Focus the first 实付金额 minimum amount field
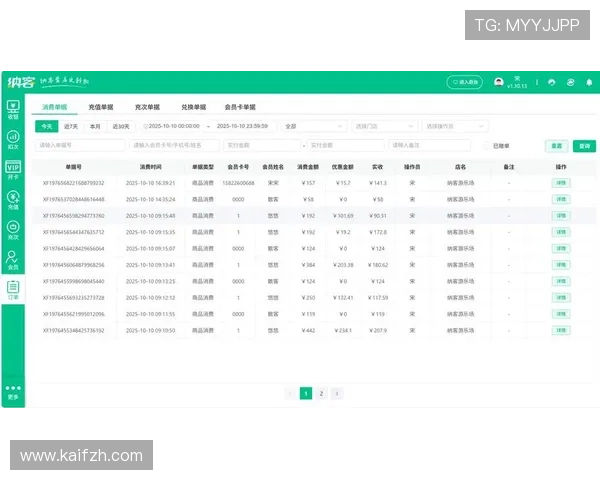 (262, 145)
